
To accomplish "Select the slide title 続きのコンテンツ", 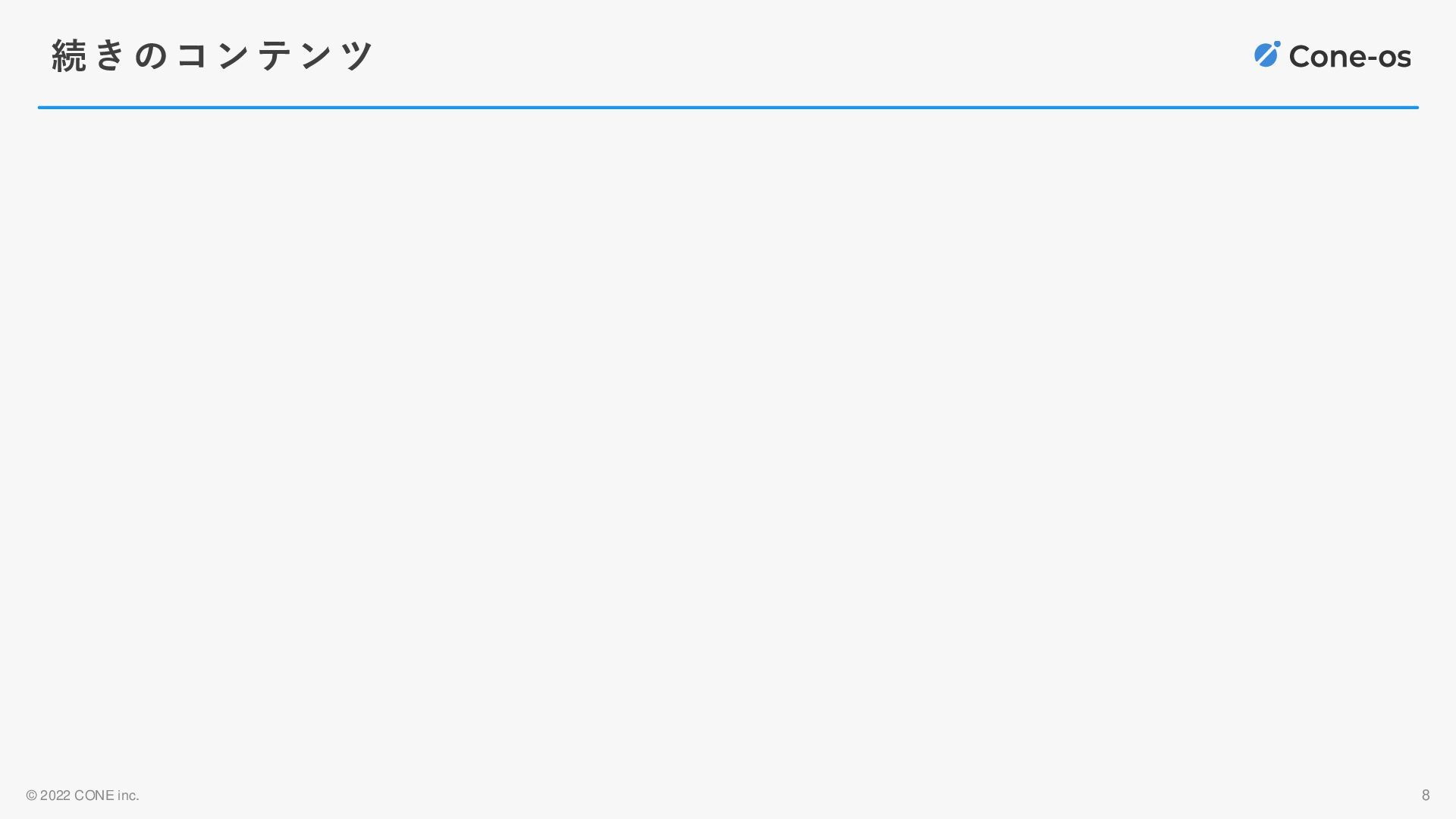I will pos(212,55).
